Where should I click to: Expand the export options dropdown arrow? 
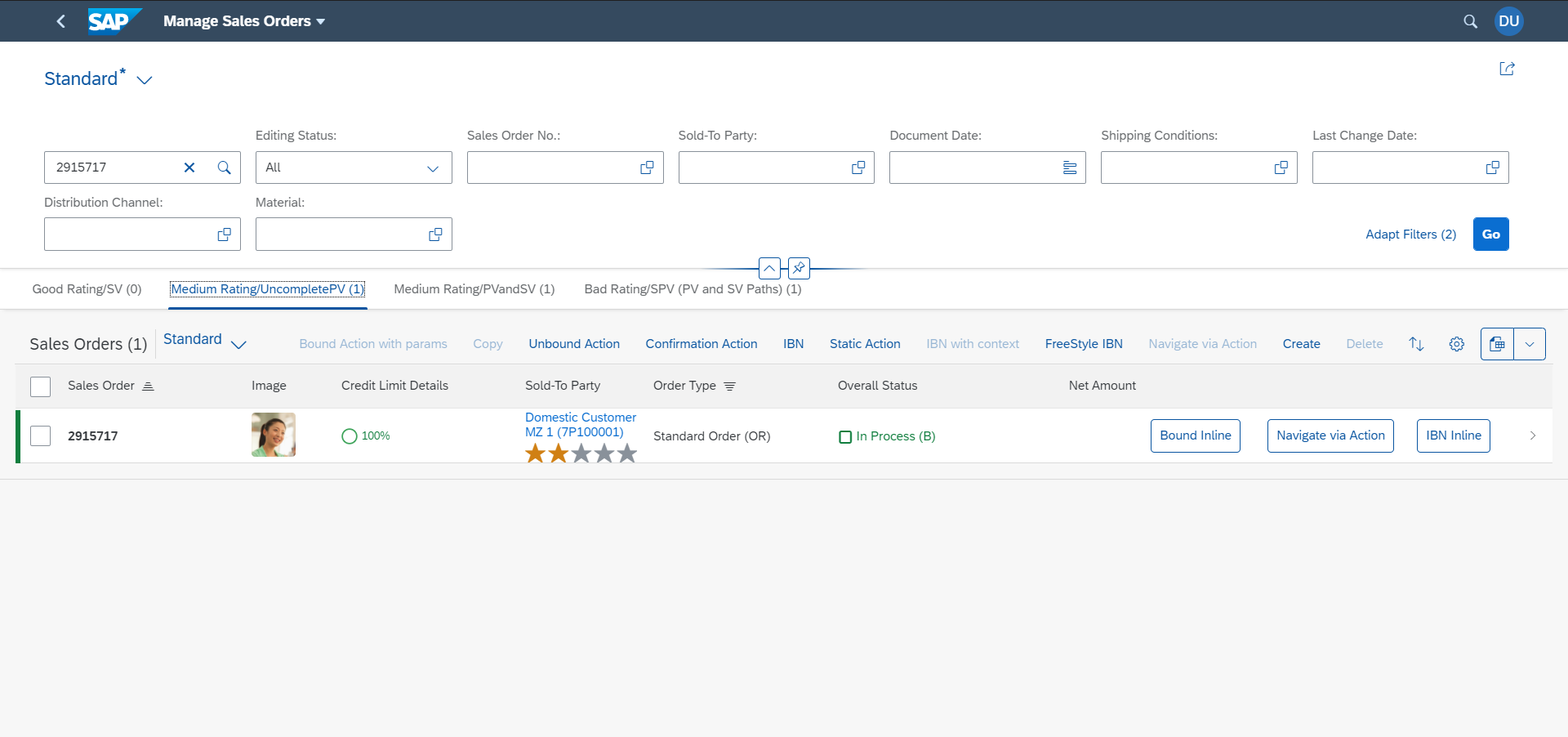[x=1530, y=344]
